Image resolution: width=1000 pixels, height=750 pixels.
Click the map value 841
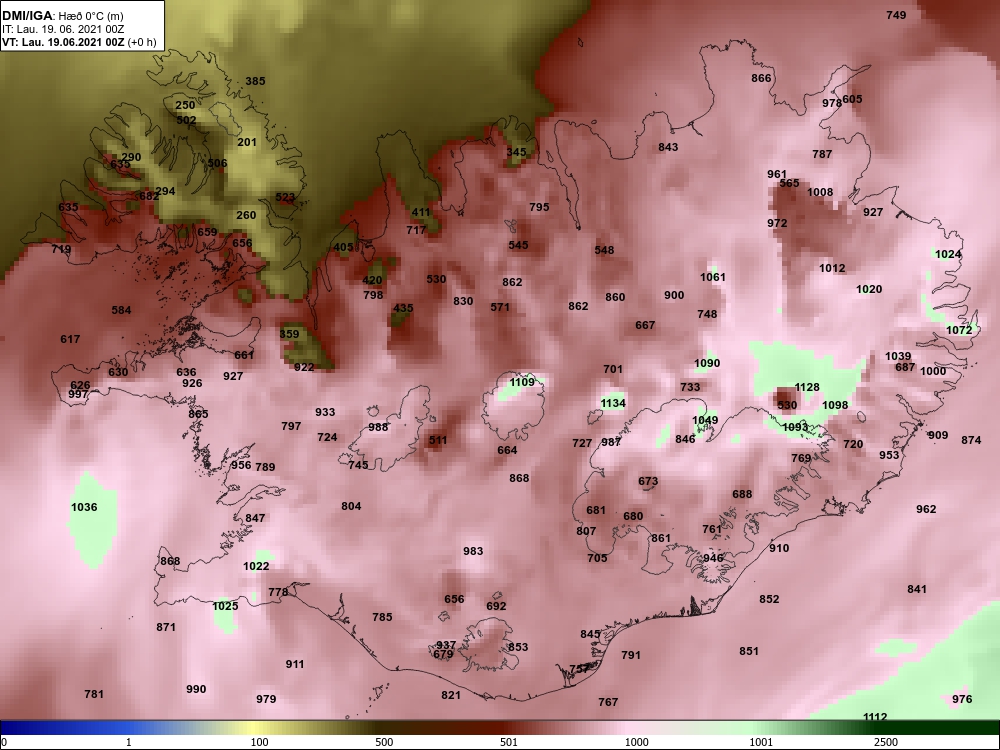tap(916, 589)
